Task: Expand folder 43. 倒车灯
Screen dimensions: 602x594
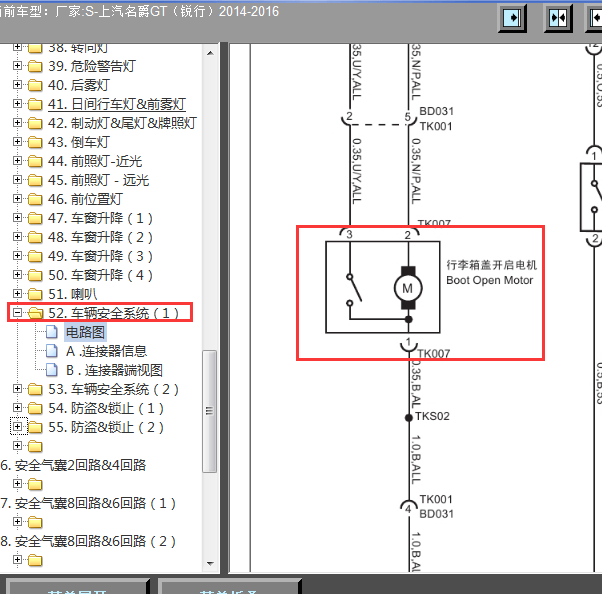Action: [x=17, y=142]
